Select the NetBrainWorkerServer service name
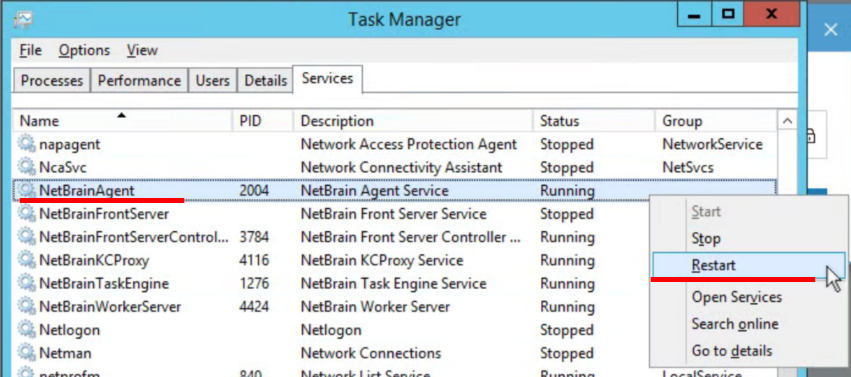The height and width of the screenshot is (377, 851). coord(110,307)
